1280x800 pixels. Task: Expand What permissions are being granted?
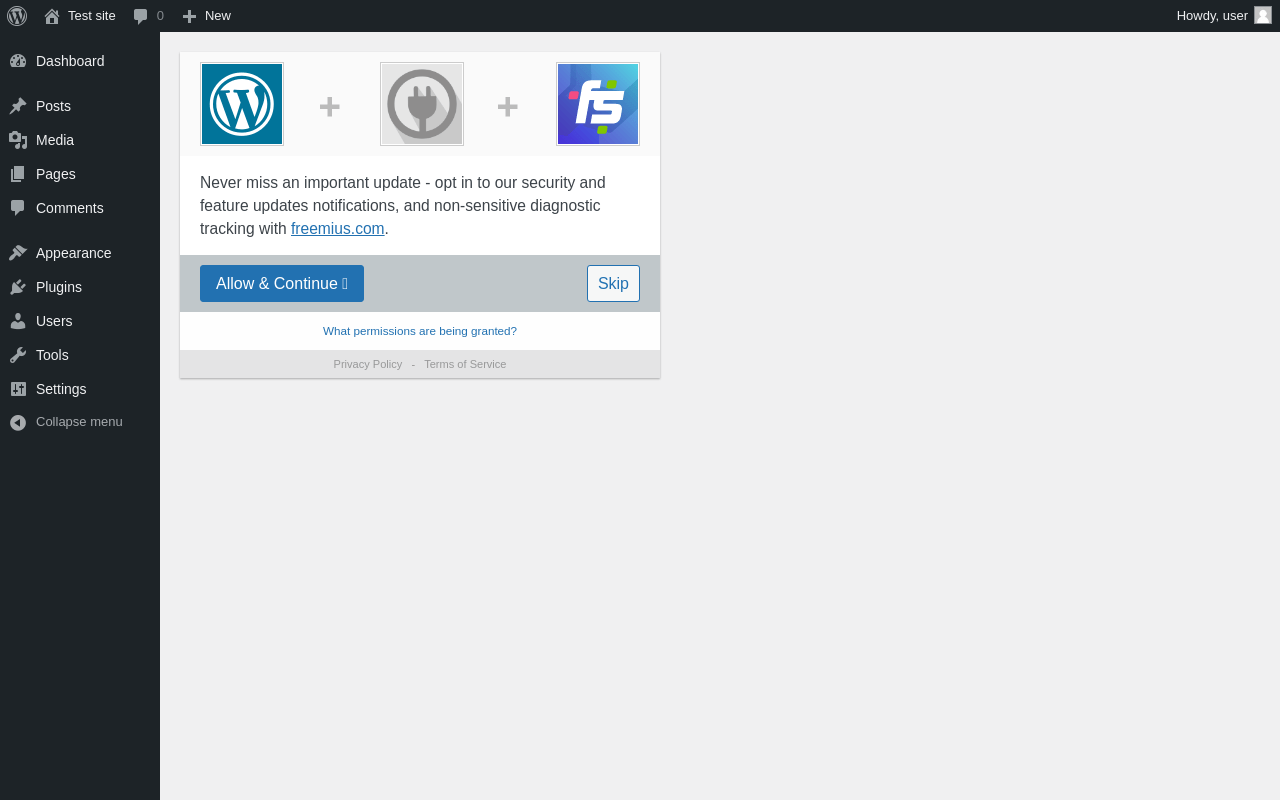pyautogui.click(x=420, y=331)
